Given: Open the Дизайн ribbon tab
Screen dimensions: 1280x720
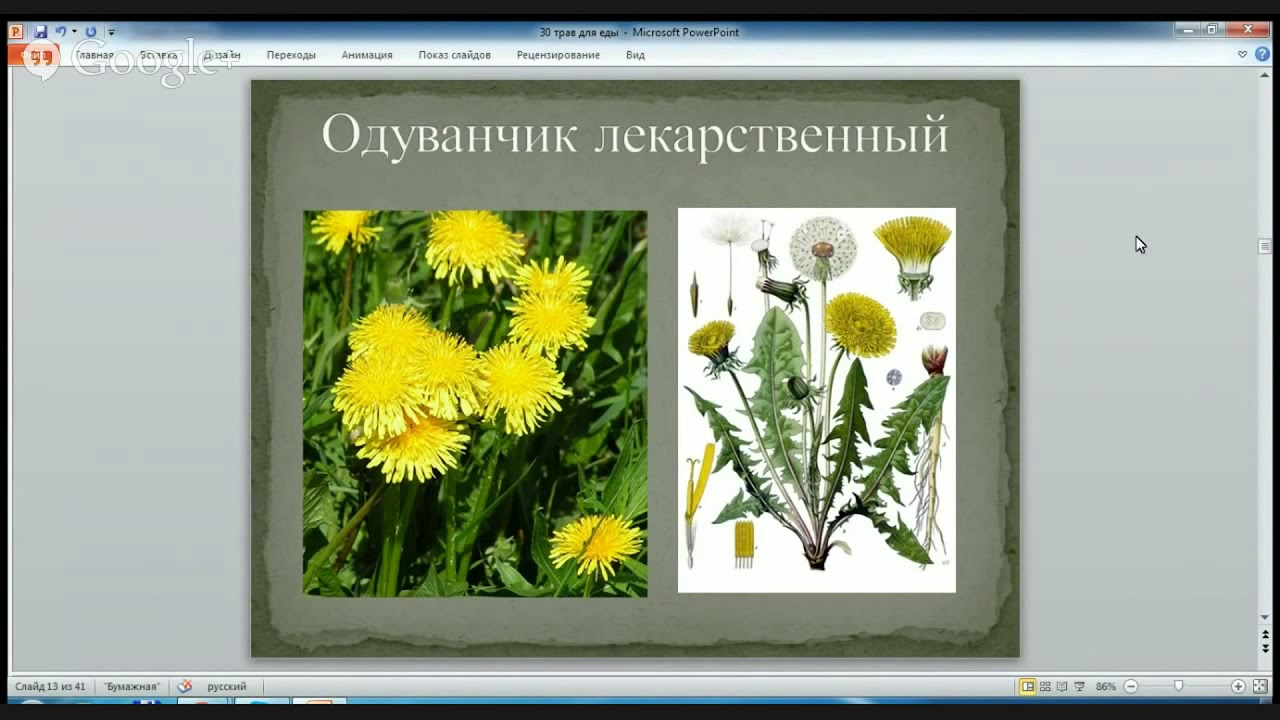Looking at the screenshot, I should pyautogui.click(x=222, y=55).
